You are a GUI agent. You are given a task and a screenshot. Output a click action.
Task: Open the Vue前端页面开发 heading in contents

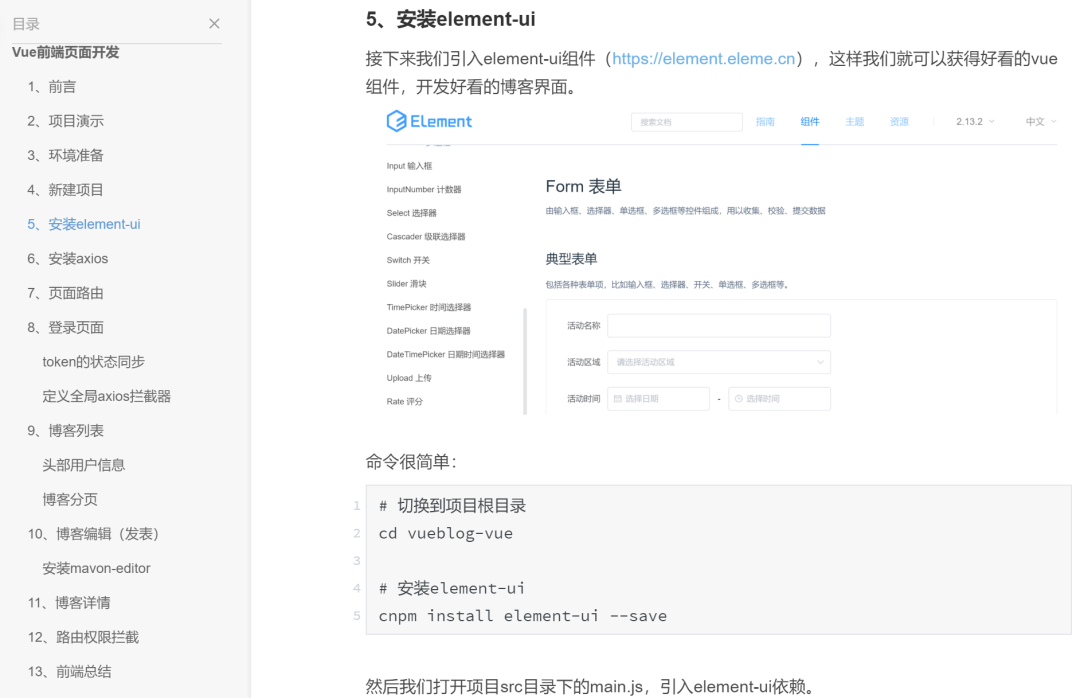click(65, 52)
